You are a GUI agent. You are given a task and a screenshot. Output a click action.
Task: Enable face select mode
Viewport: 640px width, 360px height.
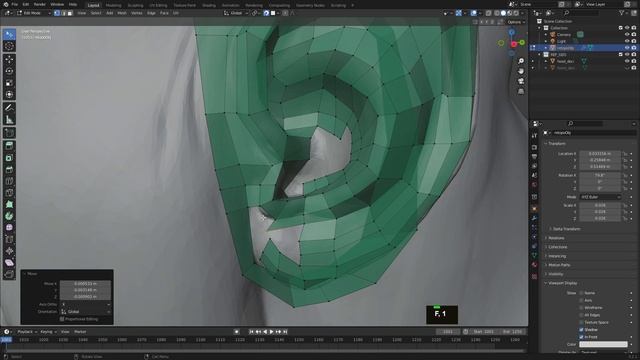point(70,13)
